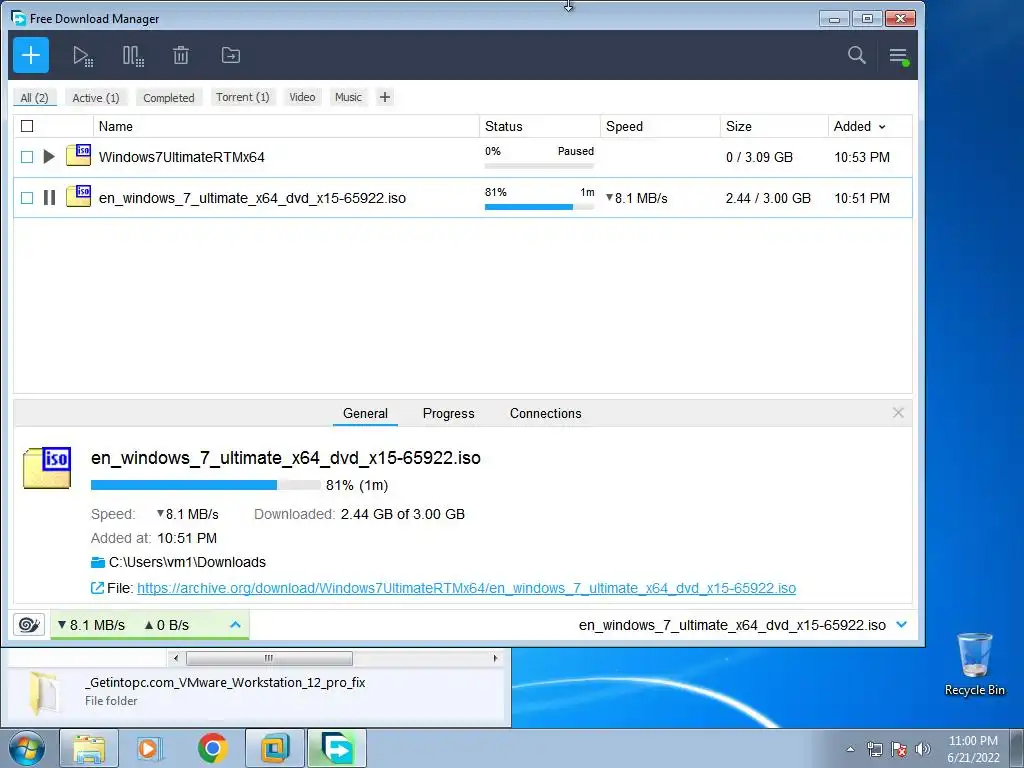Click progress bar of en_windows_7 list row
This screenshot has height=768, width=1024.
coord(539,206)
